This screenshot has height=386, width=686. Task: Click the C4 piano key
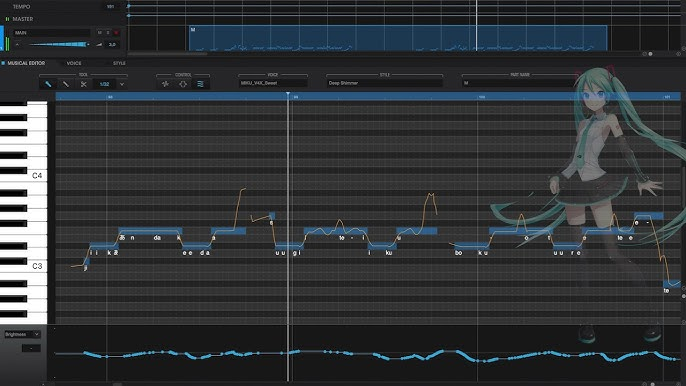pos(24,176)
